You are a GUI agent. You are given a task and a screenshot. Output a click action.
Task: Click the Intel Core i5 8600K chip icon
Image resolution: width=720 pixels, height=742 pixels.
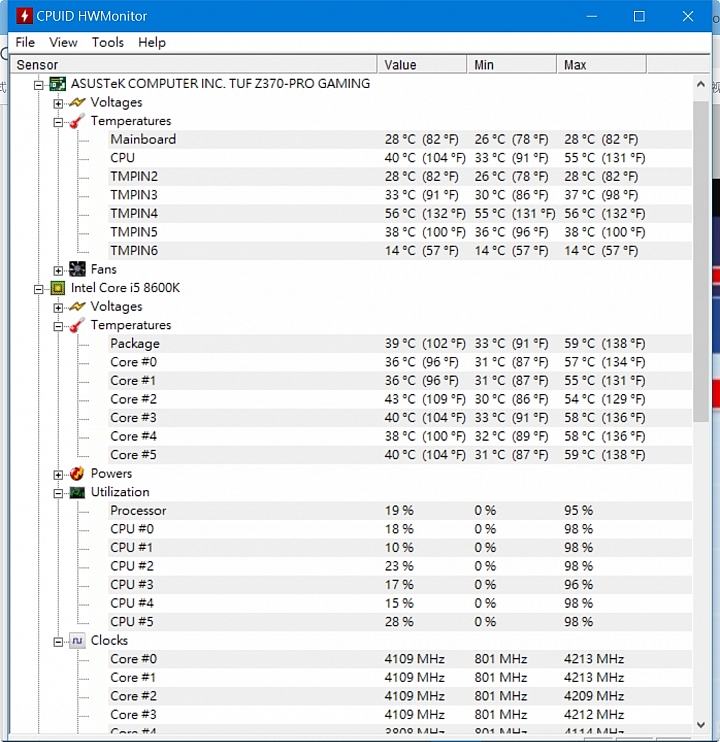pyautogui.click(x=58, y=288)
